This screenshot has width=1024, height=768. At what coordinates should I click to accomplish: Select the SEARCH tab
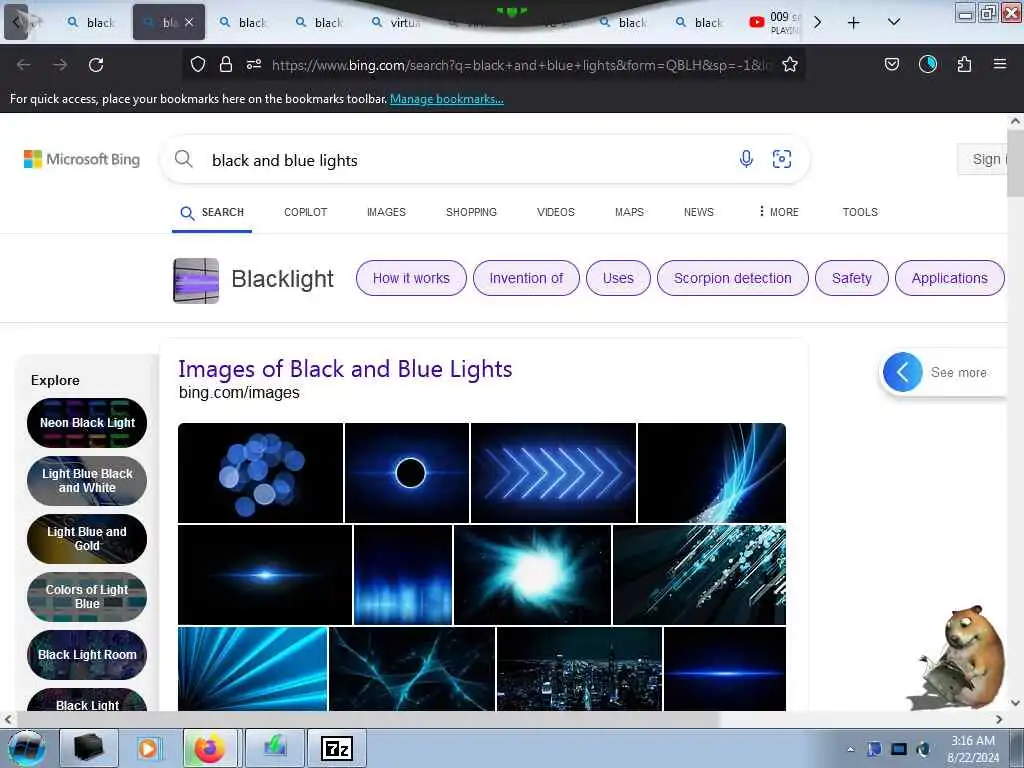pyautogui.click(x=212, y=212)
